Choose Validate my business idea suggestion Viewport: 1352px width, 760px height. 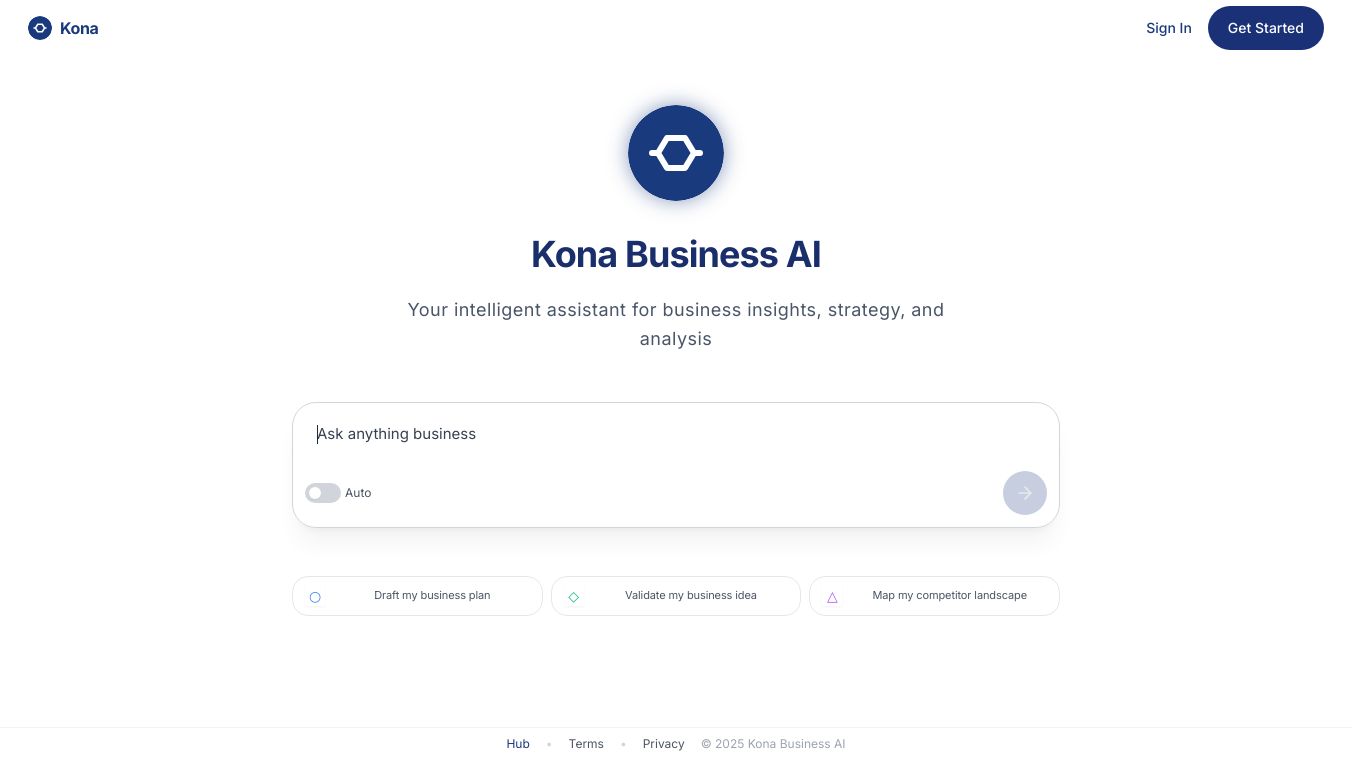coord(690,596)
